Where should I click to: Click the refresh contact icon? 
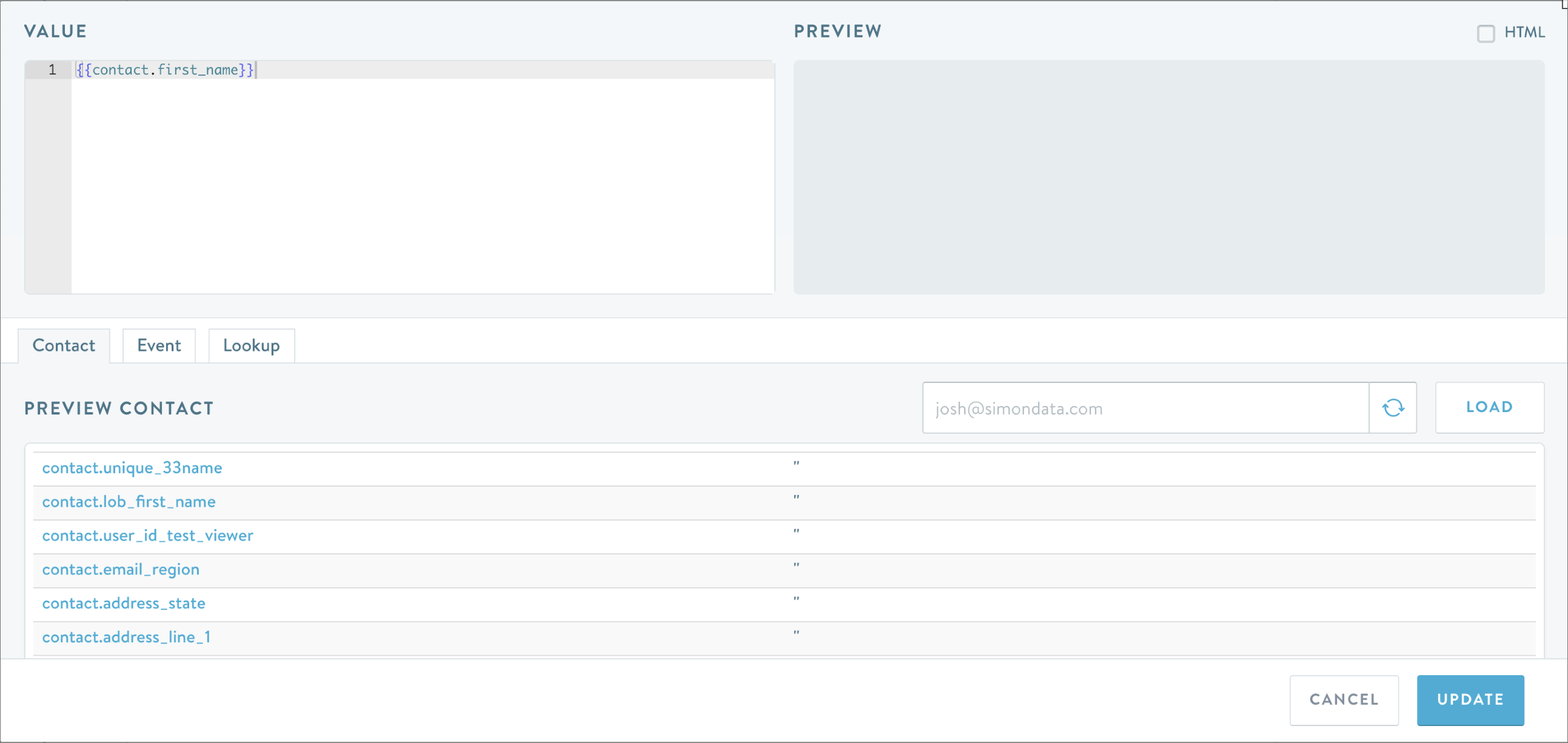point(1393,408)
